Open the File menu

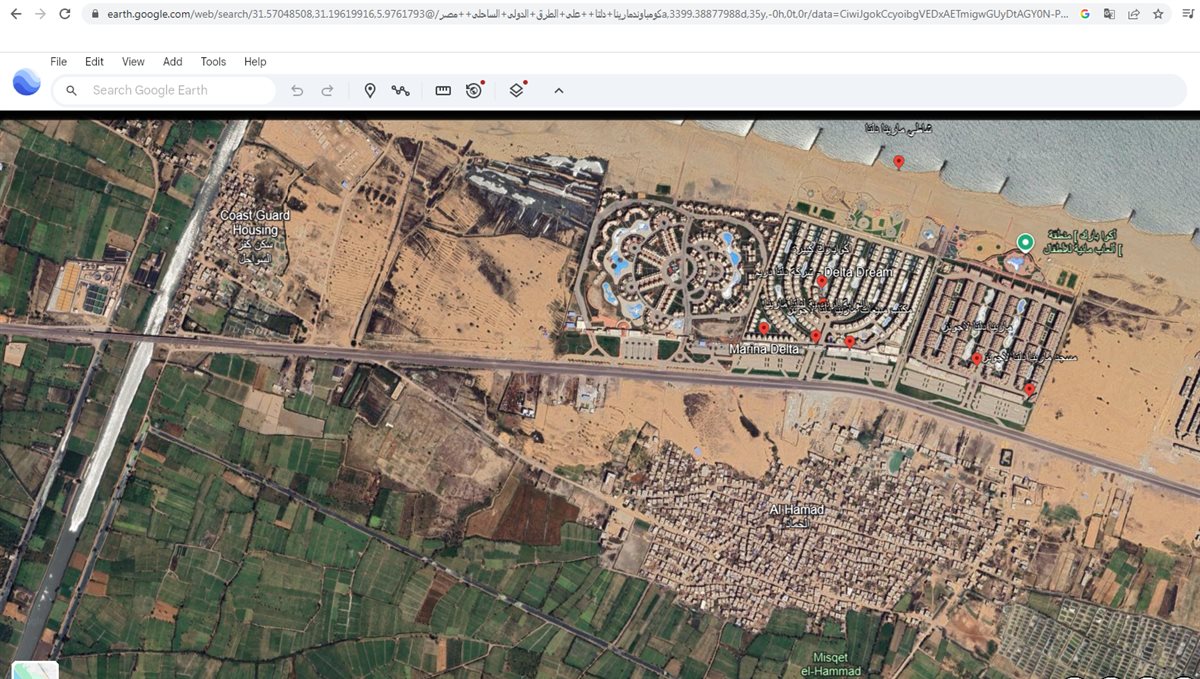click(x=59, y=61)
